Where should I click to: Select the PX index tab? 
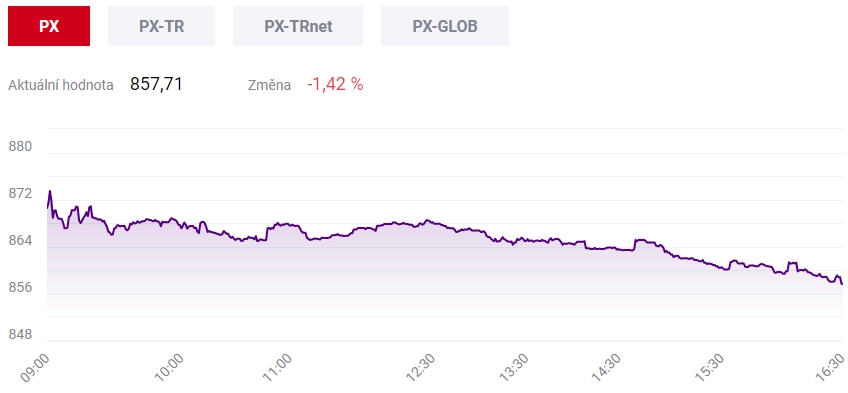(49, 26)
